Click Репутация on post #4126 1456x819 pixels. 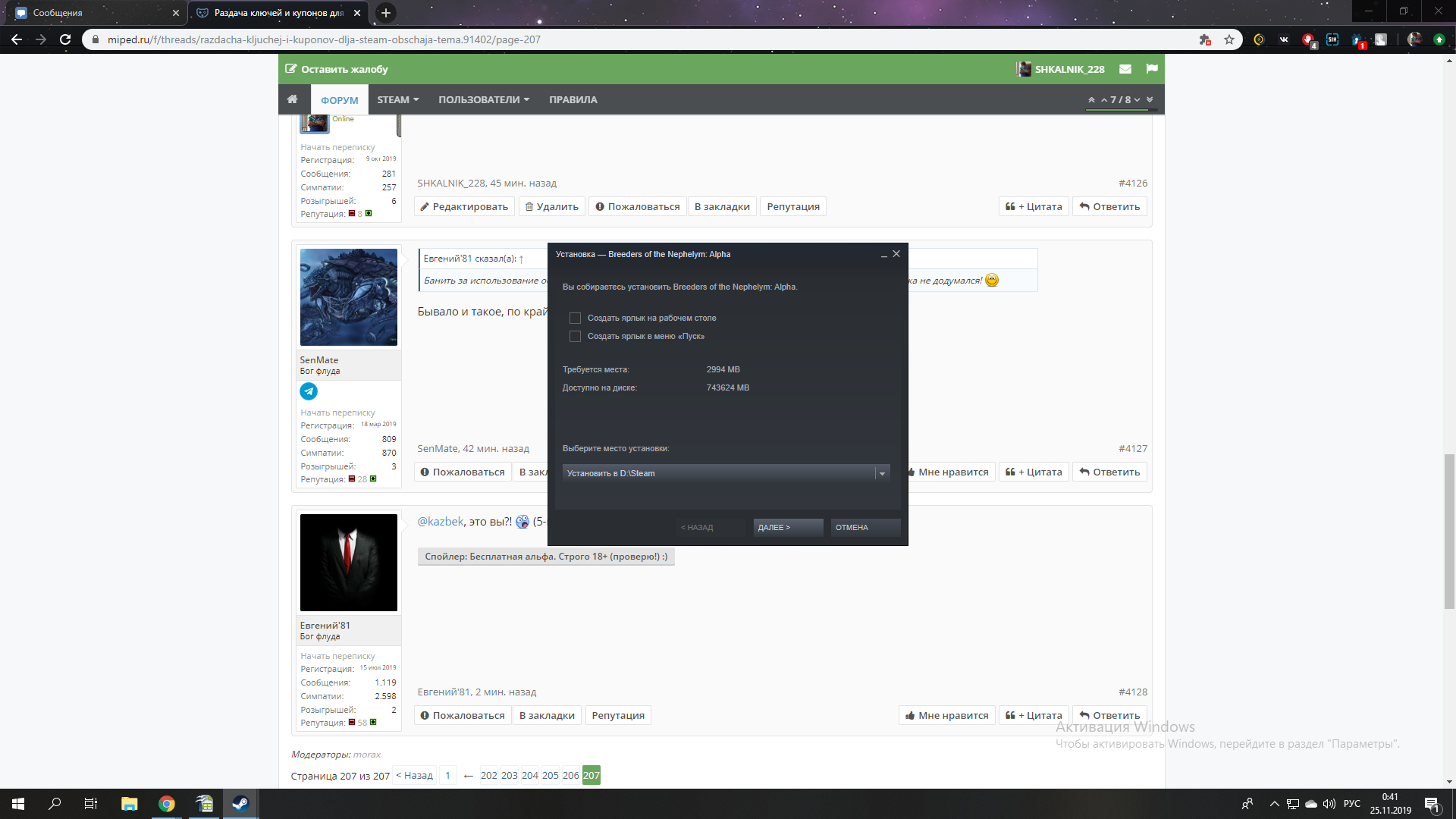click(x=793, y=207)
